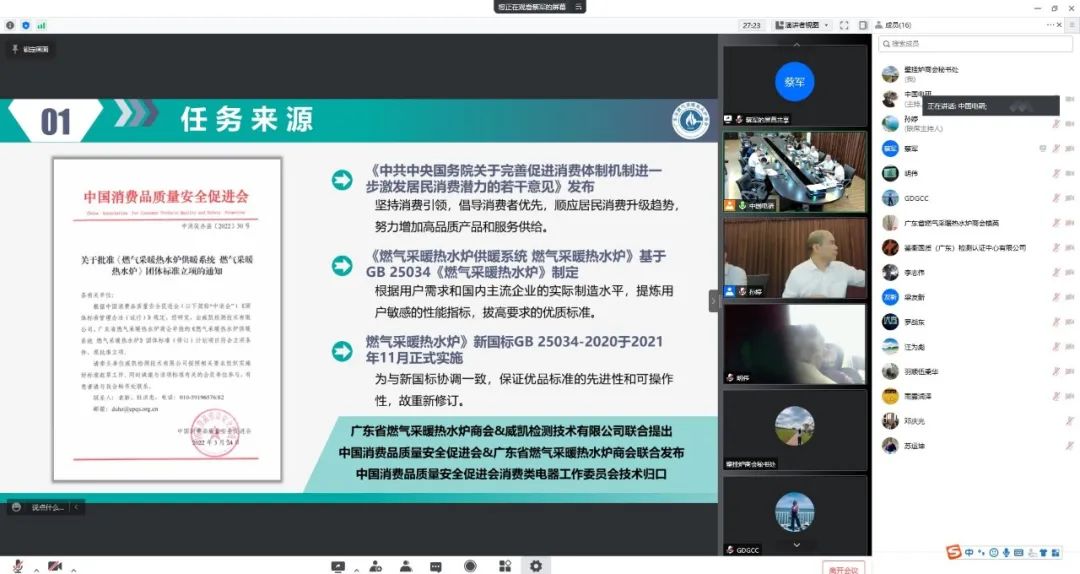This screenshot has height=574, width=1080.
Task: Toggle muted microphone icon in 蔡军's row
Action: click(1056, 149)
